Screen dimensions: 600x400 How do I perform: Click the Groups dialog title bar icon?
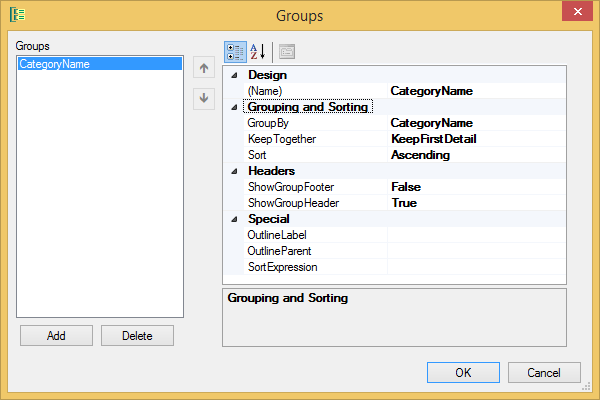17,16
